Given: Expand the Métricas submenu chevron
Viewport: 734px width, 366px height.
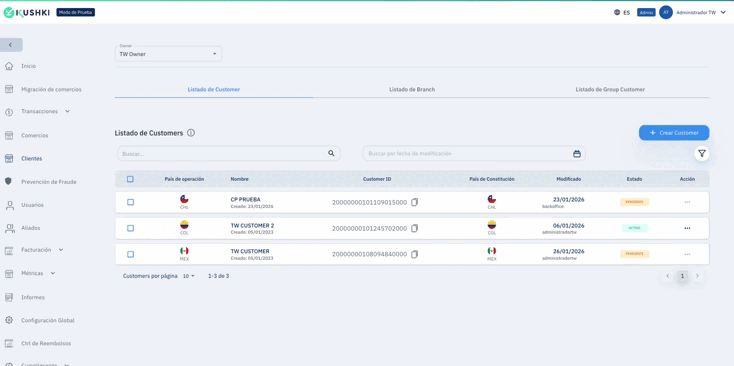Looking at the screenshot, I should [x=53, y=273].
